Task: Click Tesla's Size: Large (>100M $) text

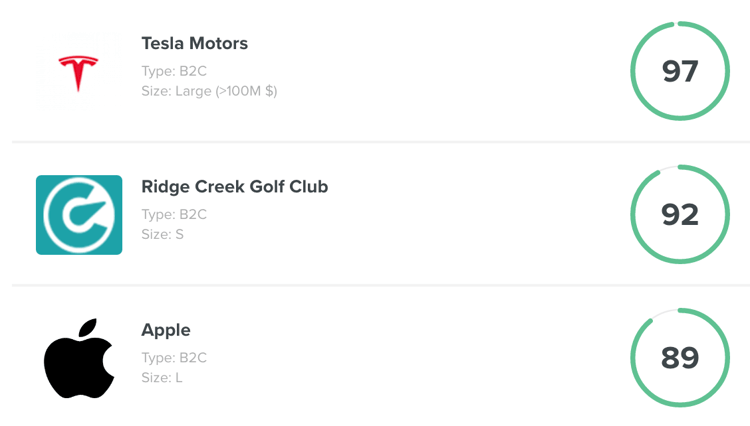Action: (210, 91)
